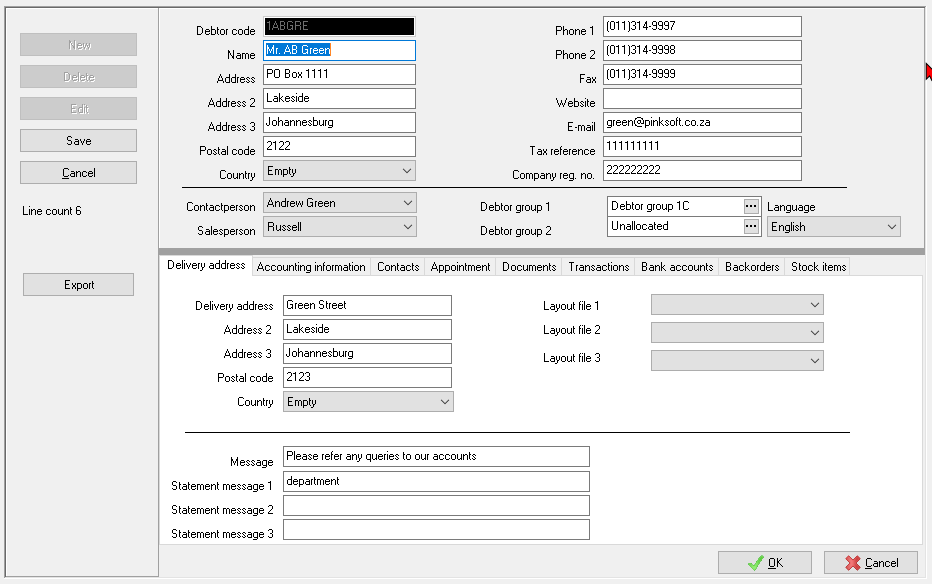
Task: Open the top Country dropdown
Action: point(339,171)
